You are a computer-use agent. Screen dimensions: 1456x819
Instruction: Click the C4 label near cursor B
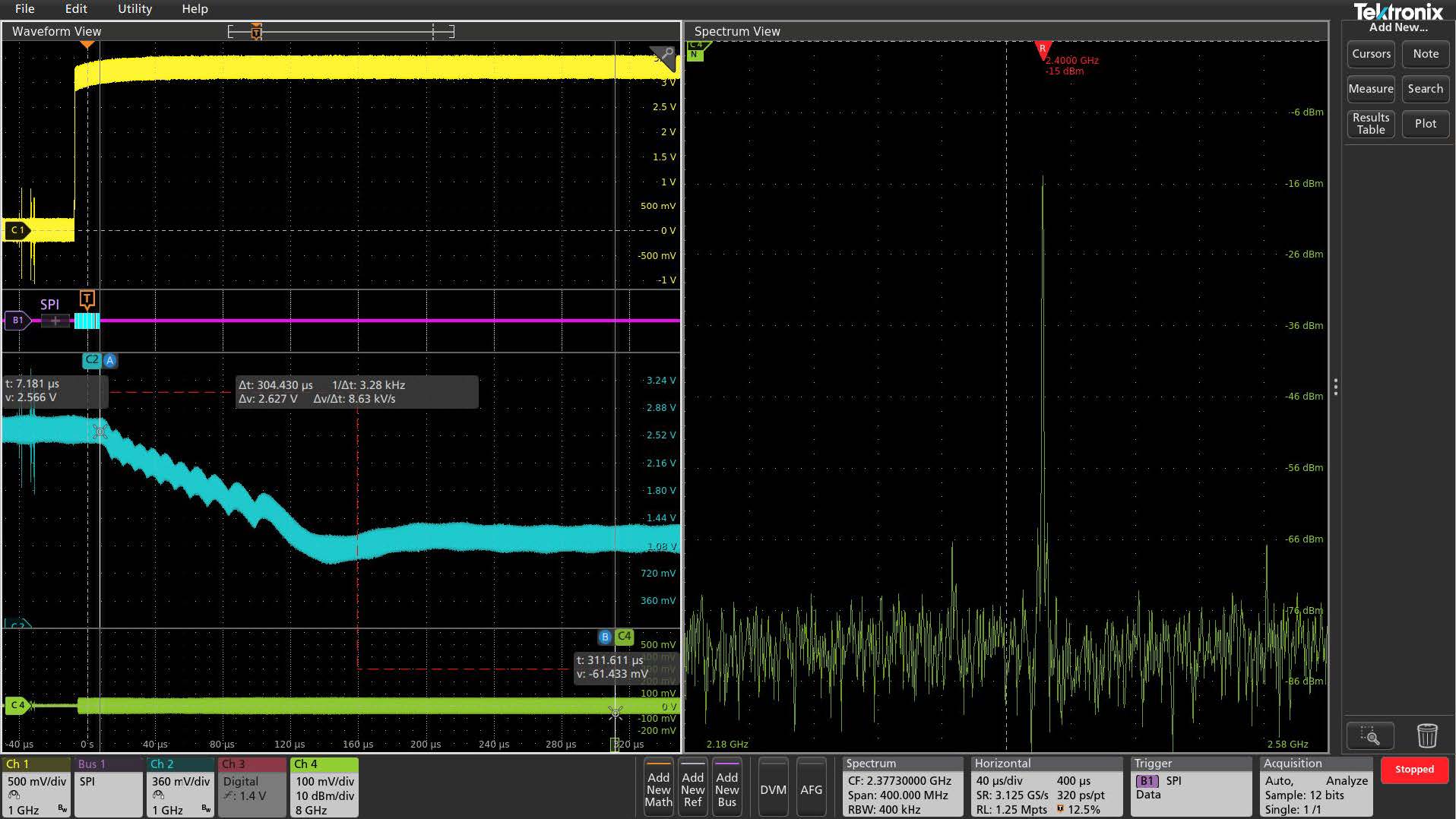[x=624, y=637]
